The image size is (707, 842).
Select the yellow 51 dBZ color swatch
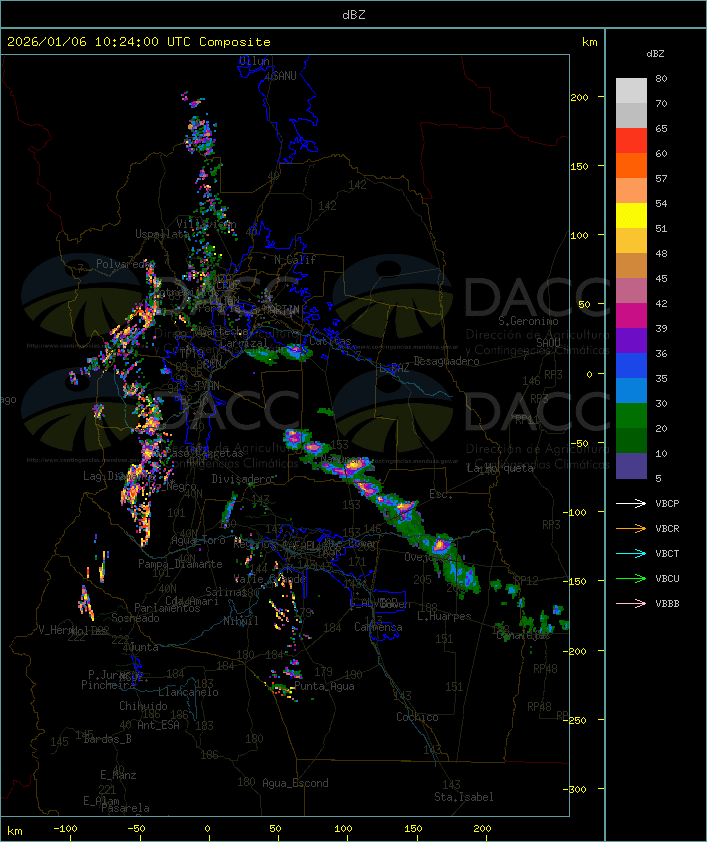click(631, 215)
